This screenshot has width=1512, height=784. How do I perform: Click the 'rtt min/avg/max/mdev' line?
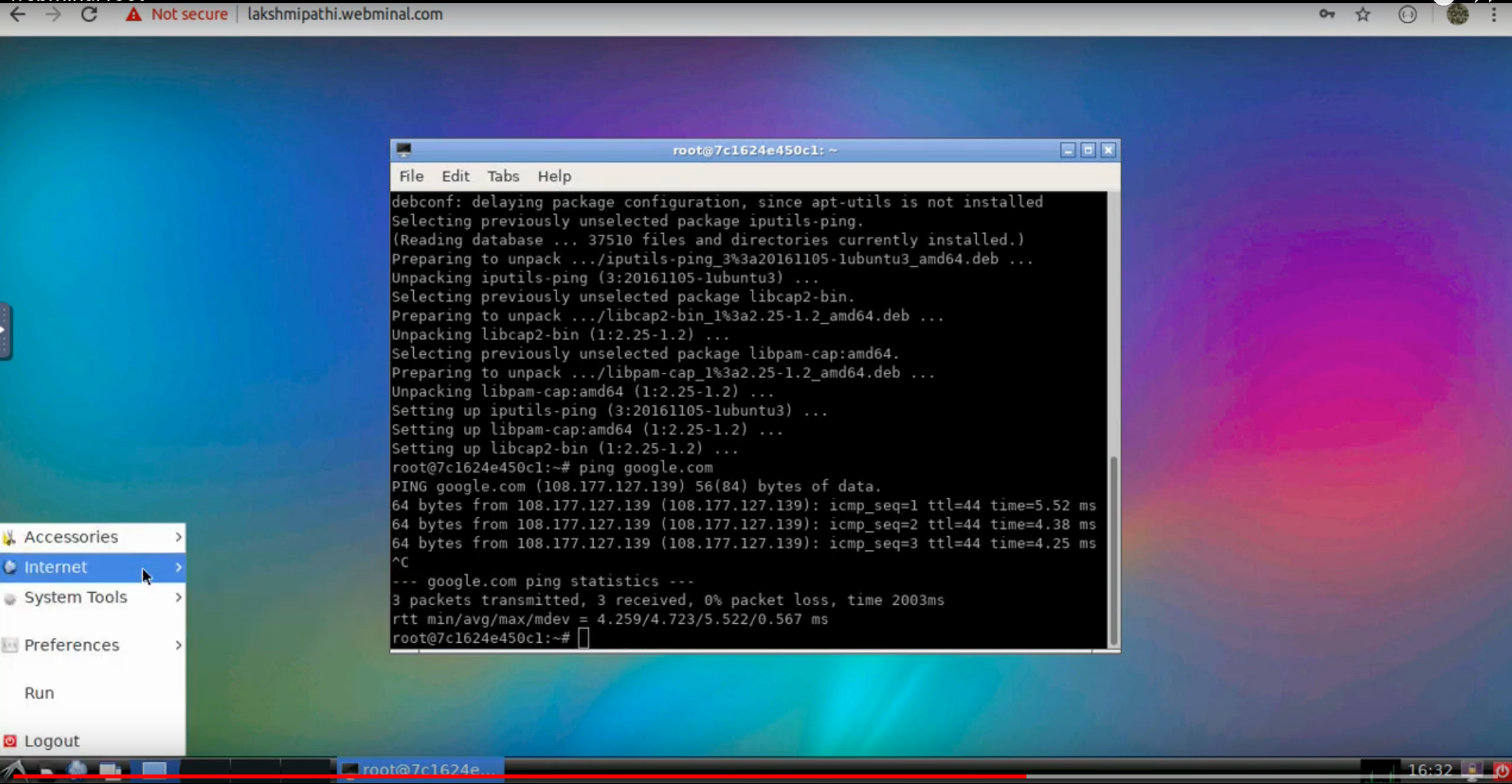coord(610,619)
